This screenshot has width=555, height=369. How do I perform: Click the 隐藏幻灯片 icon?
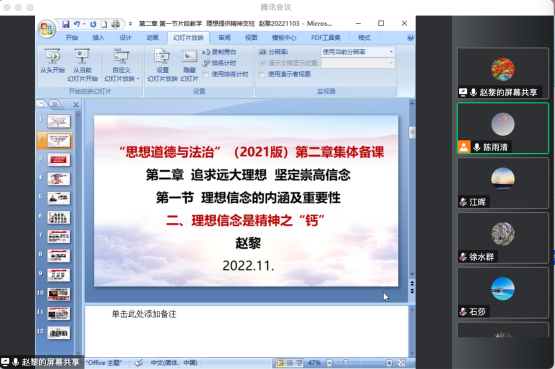189,56
